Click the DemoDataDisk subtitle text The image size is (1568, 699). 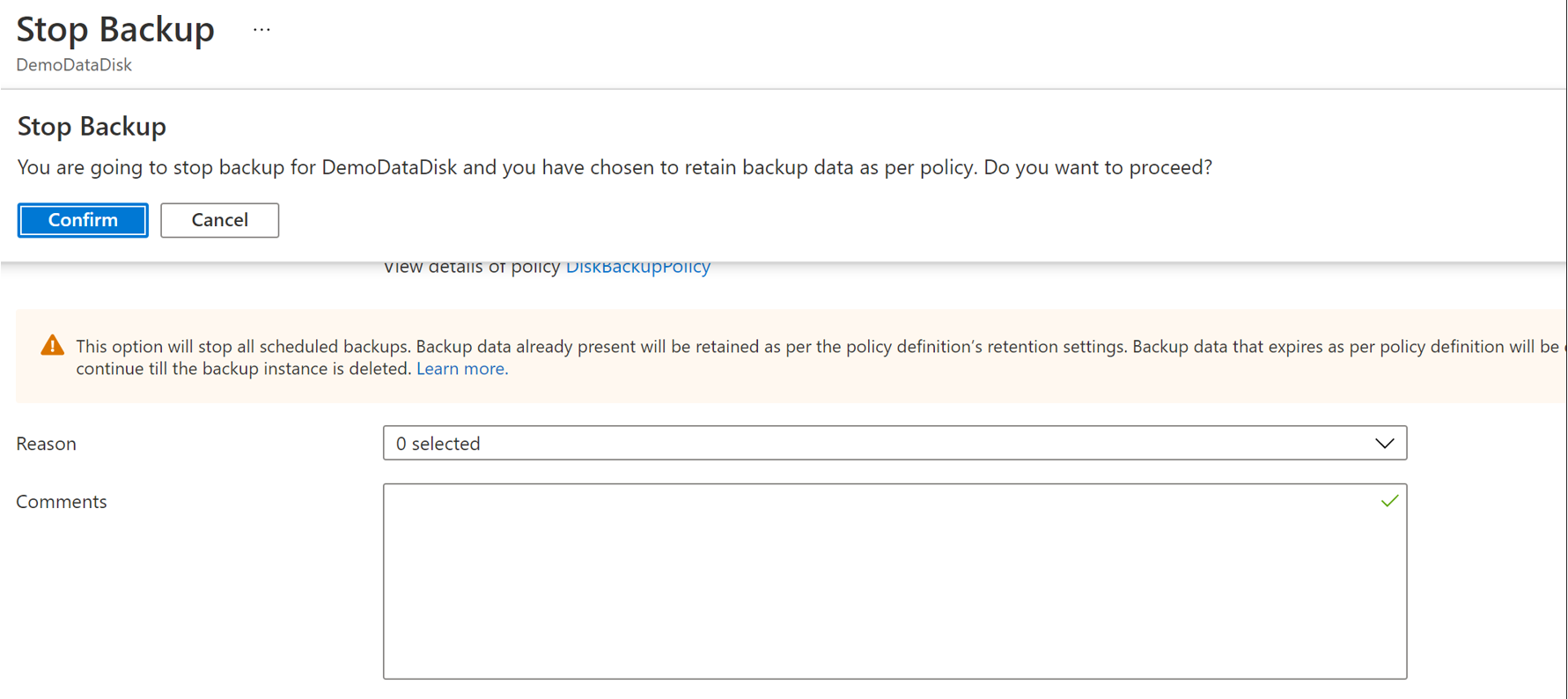[74, 65]
